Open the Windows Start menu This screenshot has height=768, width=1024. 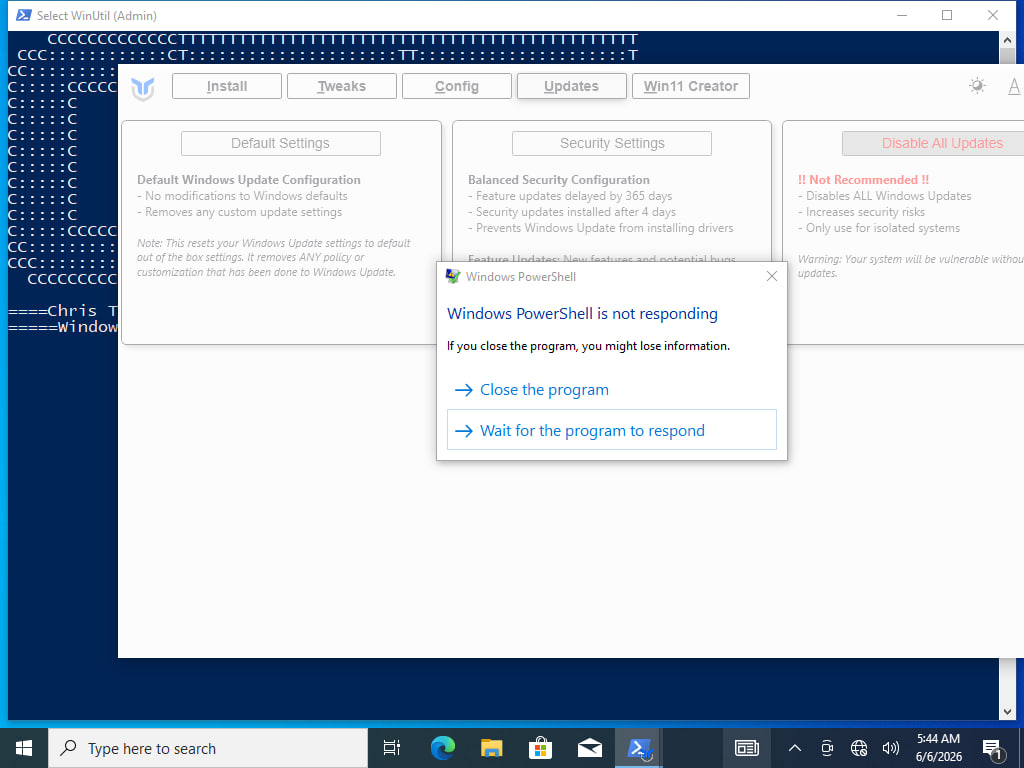pos(24,748)
